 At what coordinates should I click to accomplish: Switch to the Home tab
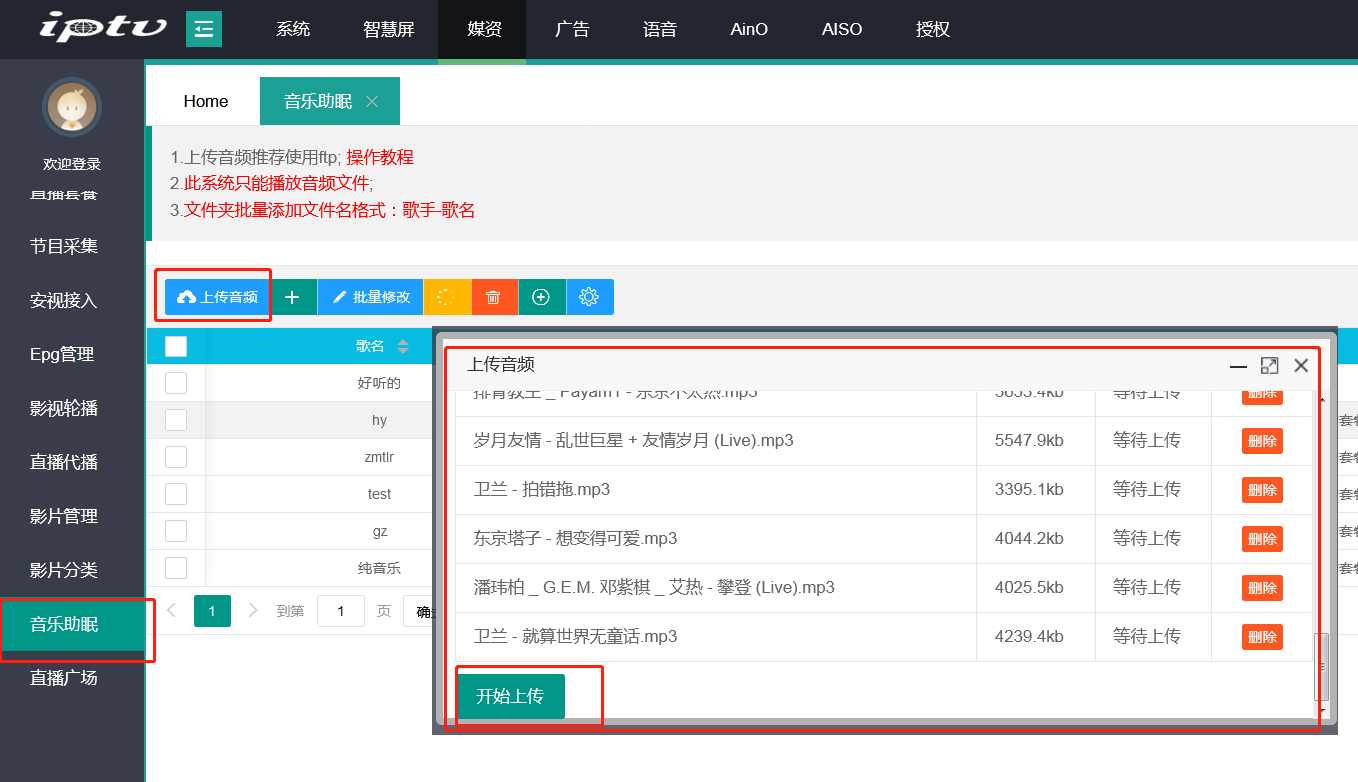206,101
